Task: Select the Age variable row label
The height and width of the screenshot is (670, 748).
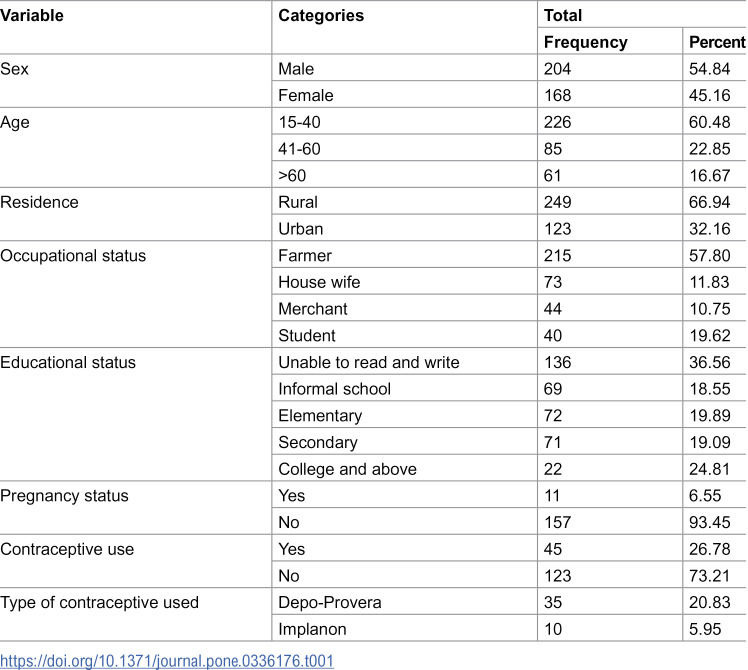Action: tap(15, 123)
